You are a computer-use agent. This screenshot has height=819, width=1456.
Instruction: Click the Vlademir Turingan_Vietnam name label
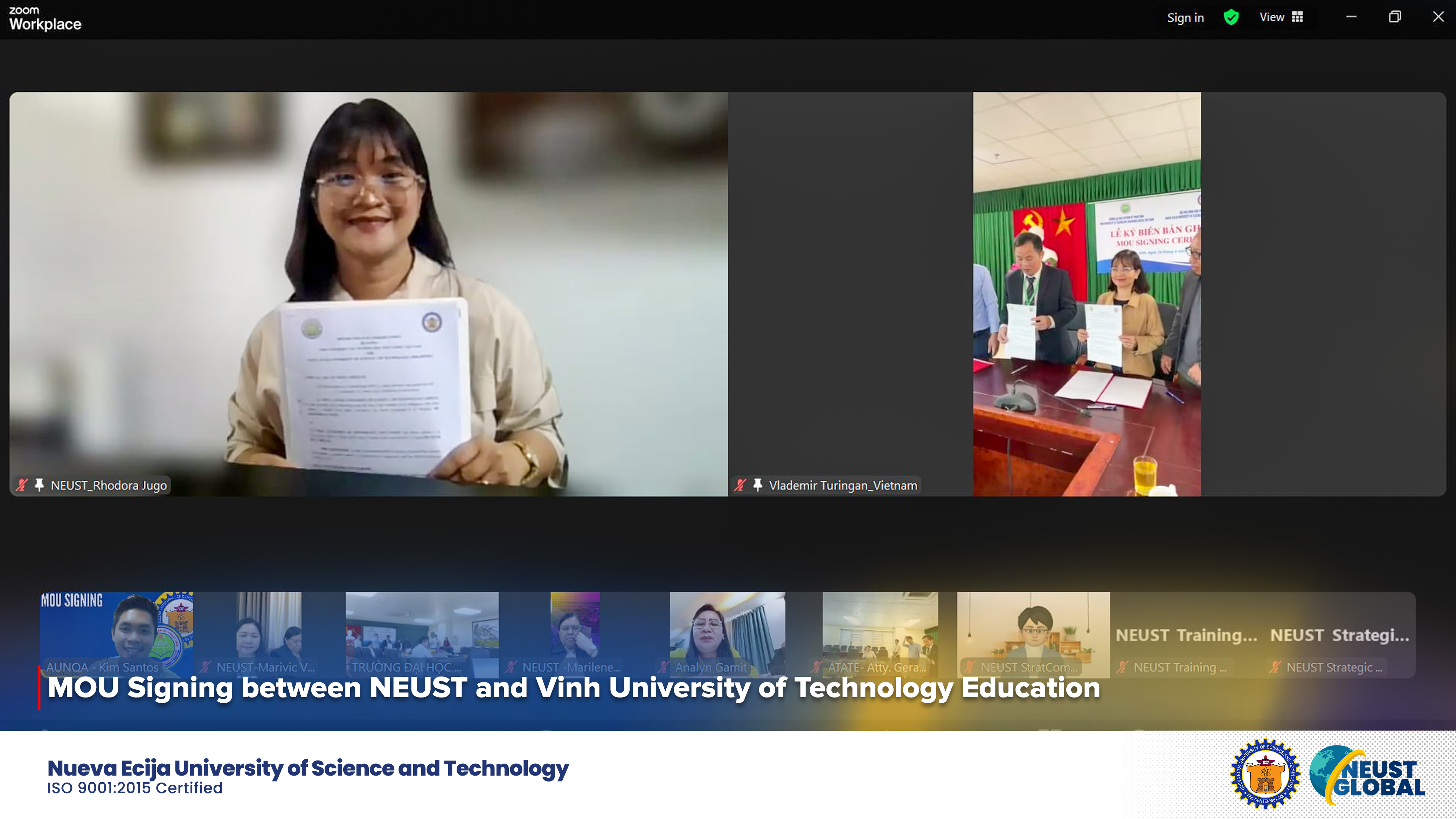point(843,486)
